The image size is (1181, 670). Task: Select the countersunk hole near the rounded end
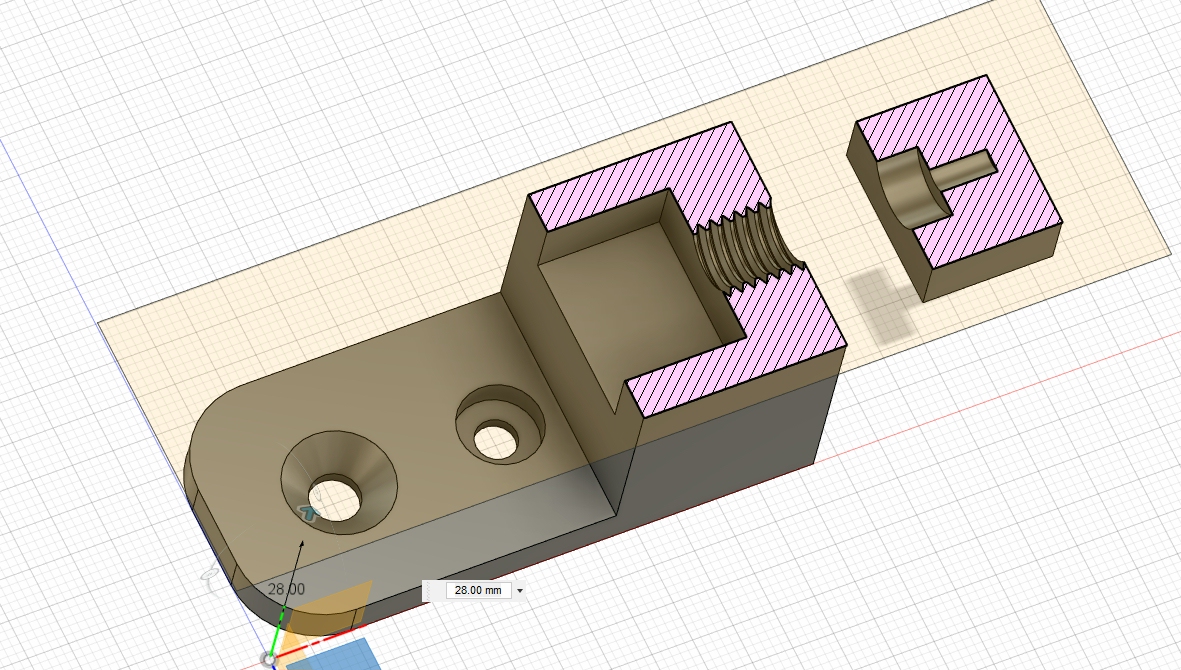click(339, 483)
